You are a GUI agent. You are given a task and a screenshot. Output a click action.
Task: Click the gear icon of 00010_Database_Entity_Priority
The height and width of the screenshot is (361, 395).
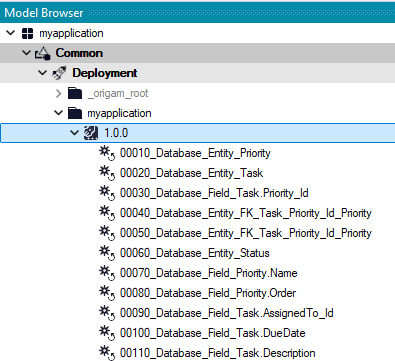click(x=107, y=153)
